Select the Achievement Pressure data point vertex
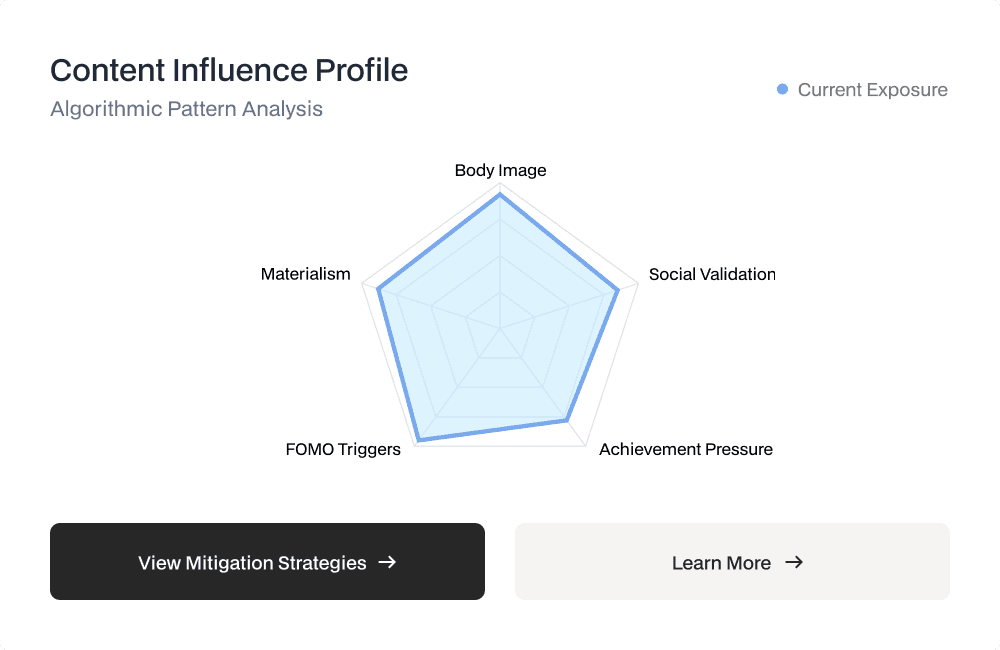The image size is (1000, 650). [568, 420]
